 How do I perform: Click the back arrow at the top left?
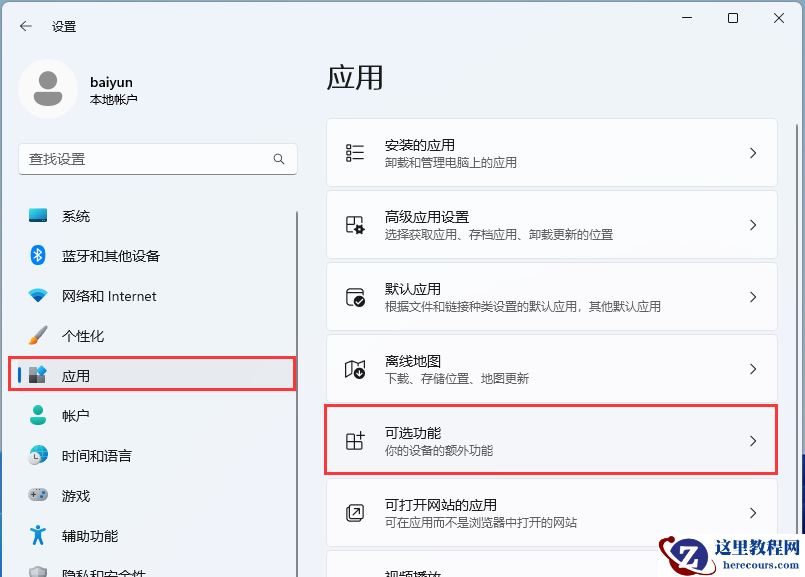tap(25, 27)
